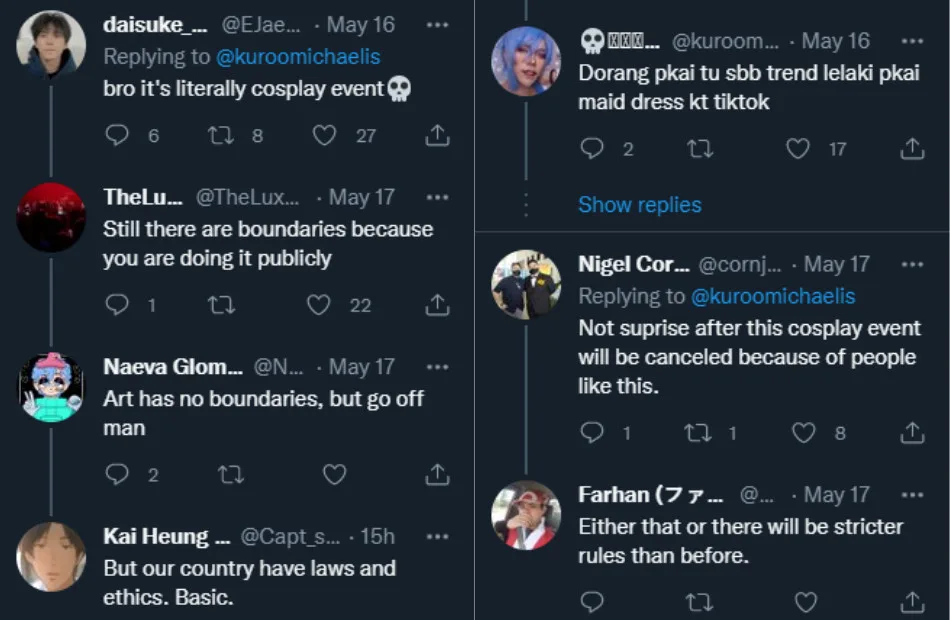
Task: Like daisuke's tweet with 27 likes
Action: tap(325, 135)
